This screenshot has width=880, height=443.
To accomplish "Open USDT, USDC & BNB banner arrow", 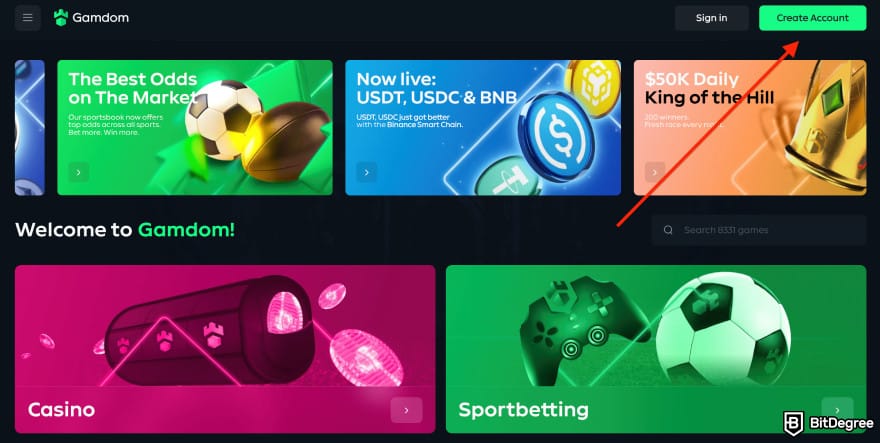I will pyautogui.click(x=366, y=172).
